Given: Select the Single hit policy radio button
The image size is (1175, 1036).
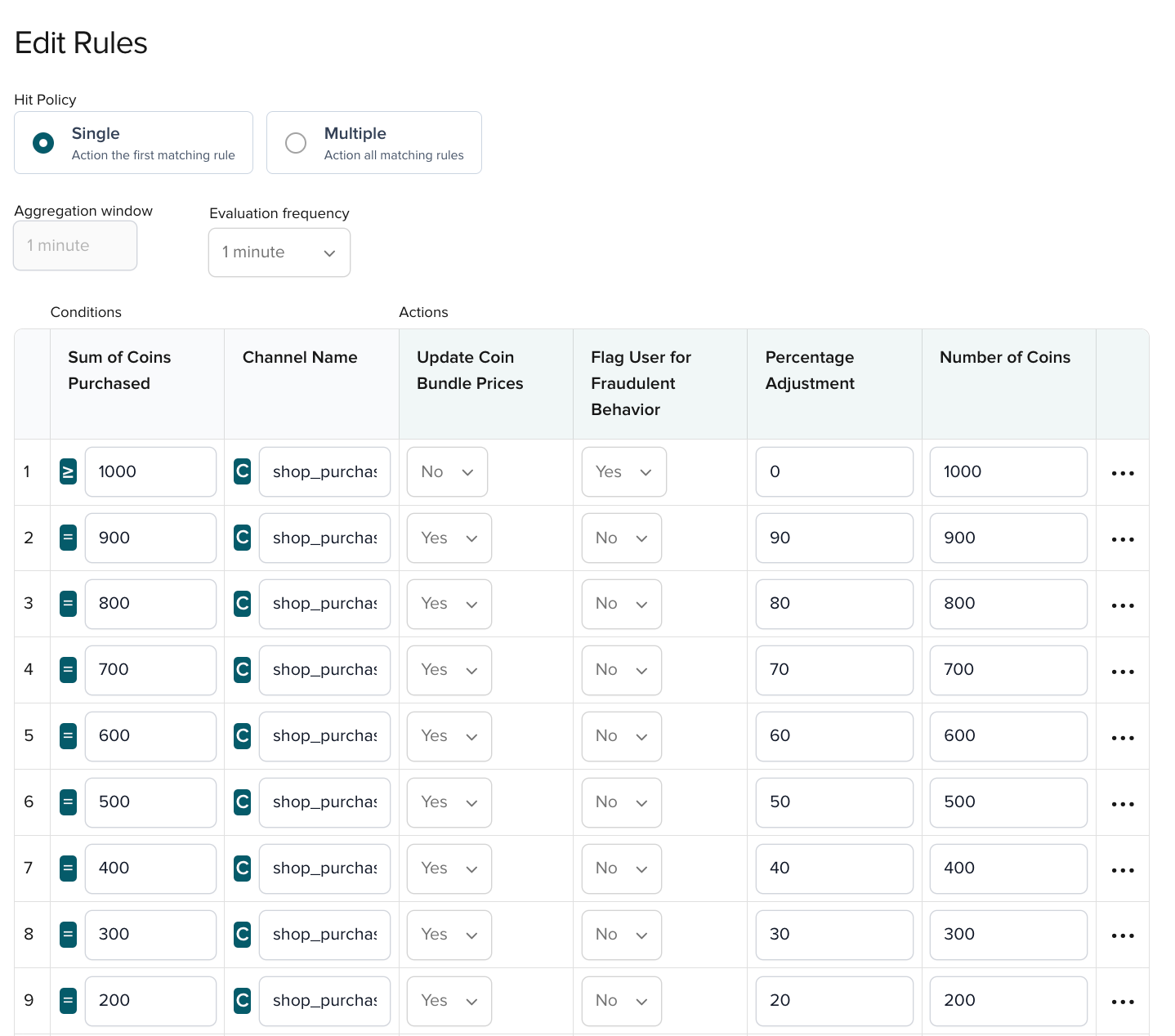Looking at the screenshot, I should pyautogui.click(x=43, y=143).
